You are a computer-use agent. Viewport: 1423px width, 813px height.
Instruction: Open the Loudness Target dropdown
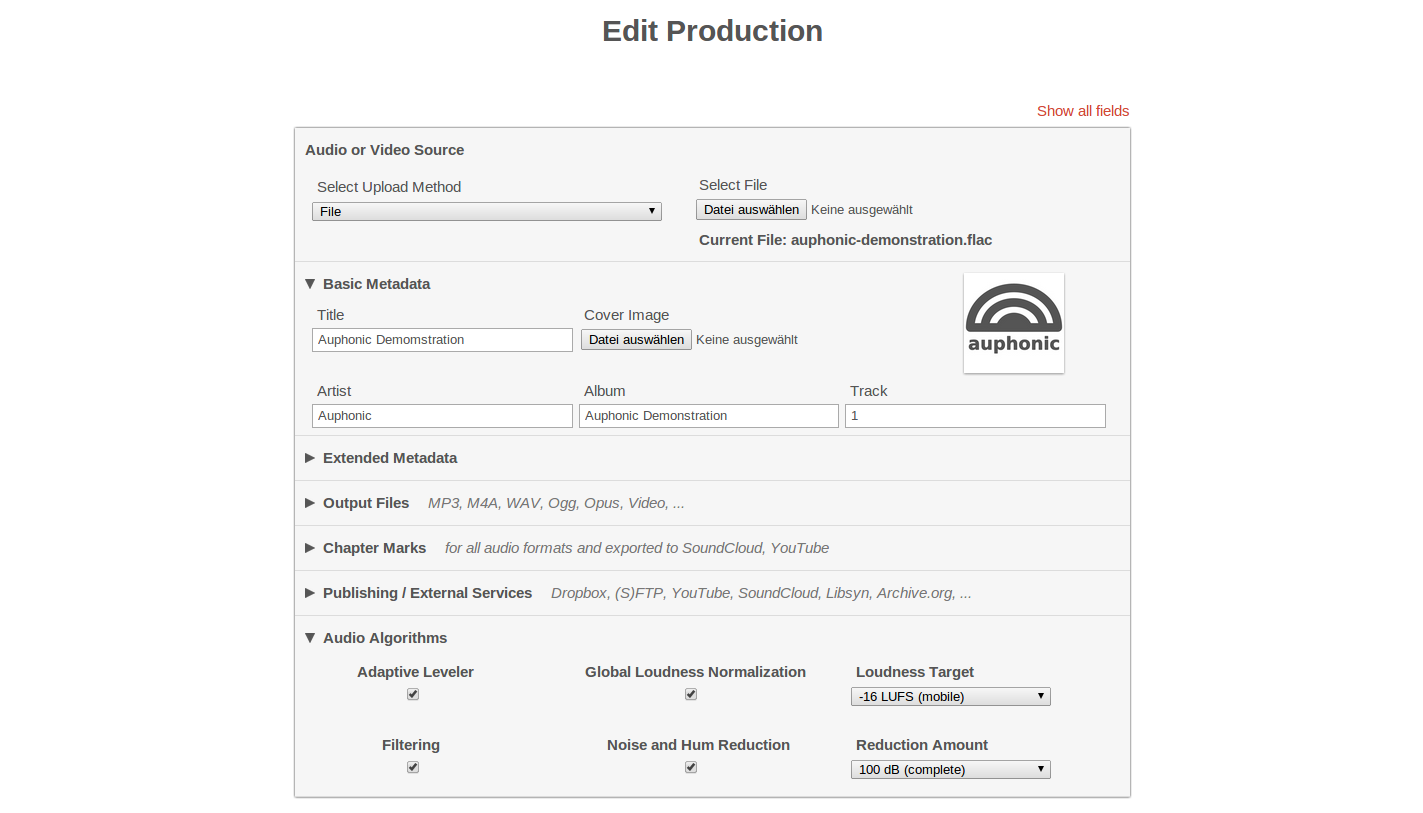(951, 696)
